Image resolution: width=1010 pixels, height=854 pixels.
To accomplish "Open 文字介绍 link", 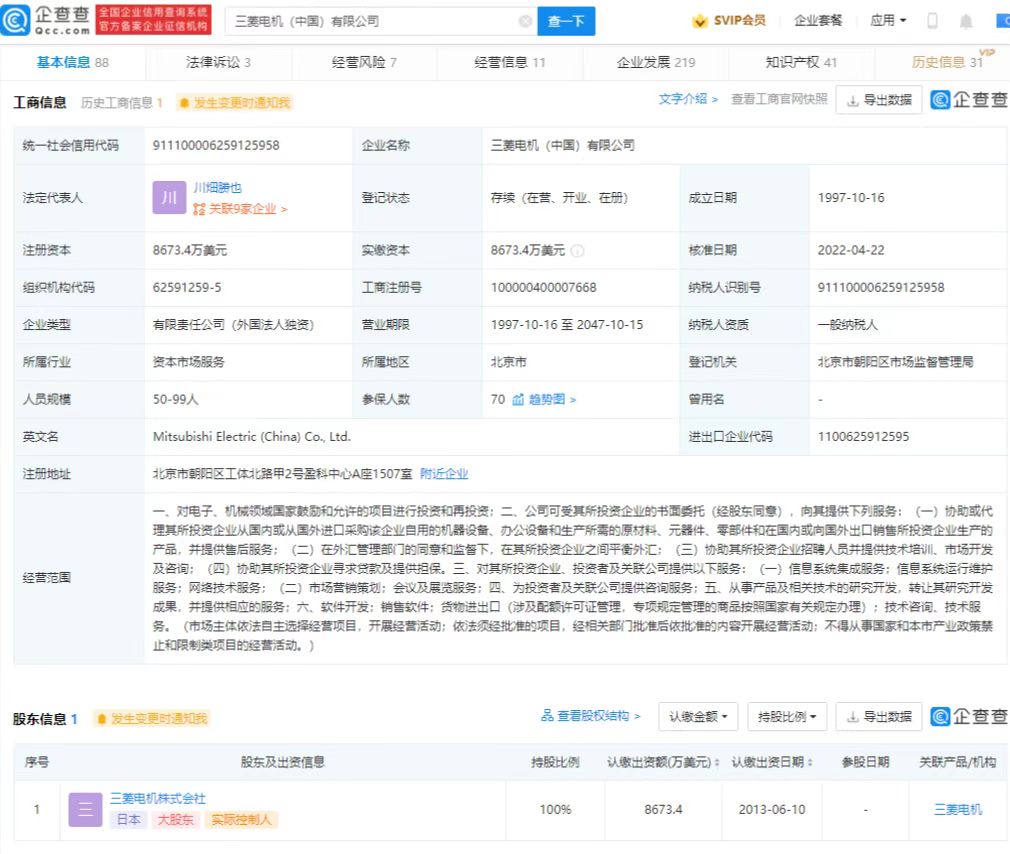I will coord(687,99).
